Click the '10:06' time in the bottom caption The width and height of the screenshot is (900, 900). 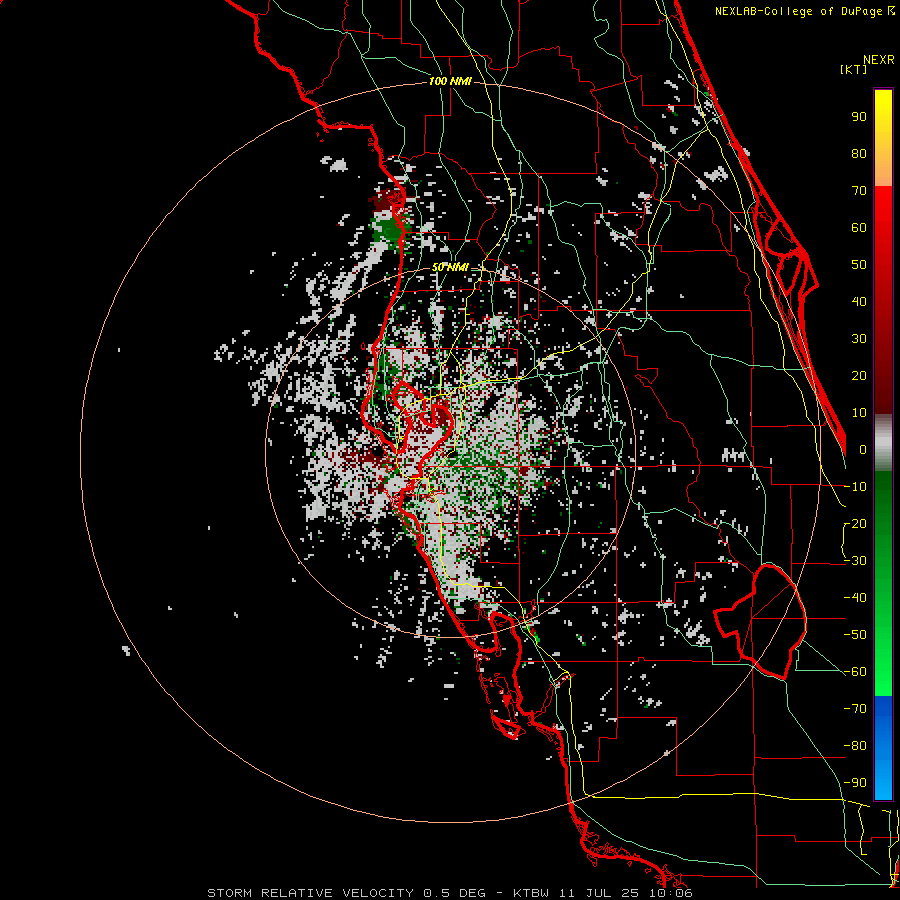(x=673, y=893)
